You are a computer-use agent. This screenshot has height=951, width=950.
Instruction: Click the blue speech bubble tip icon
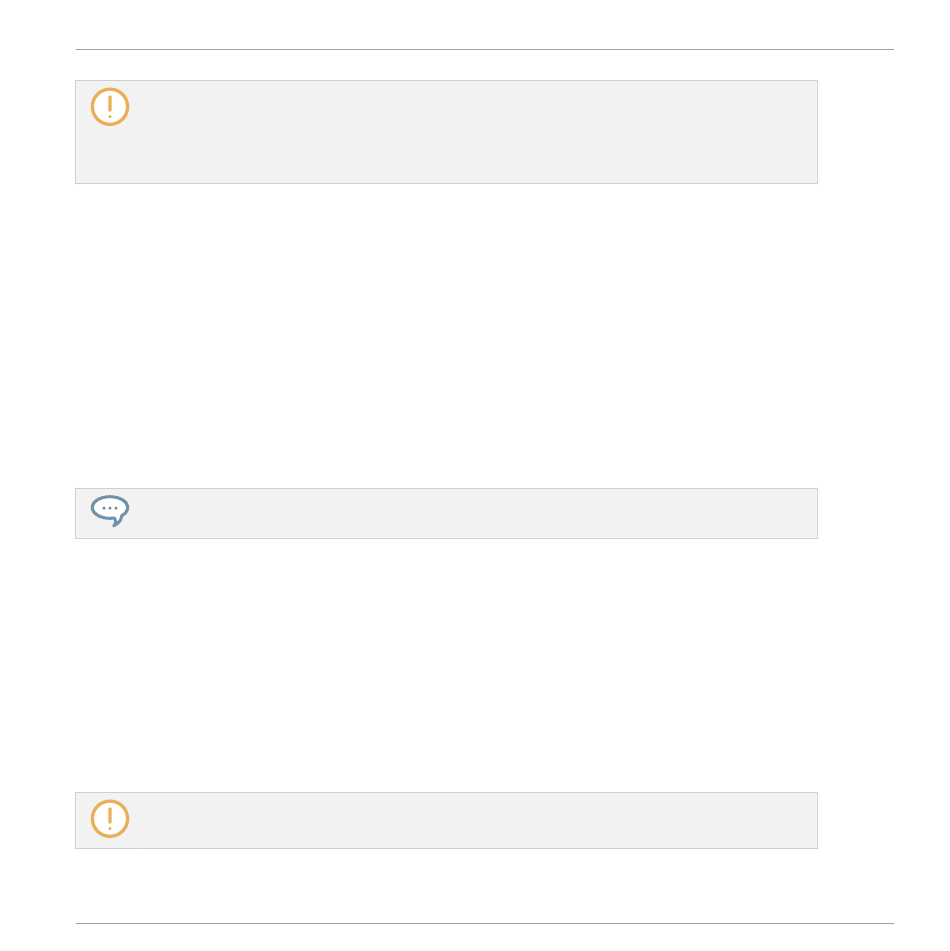(110, 511)
